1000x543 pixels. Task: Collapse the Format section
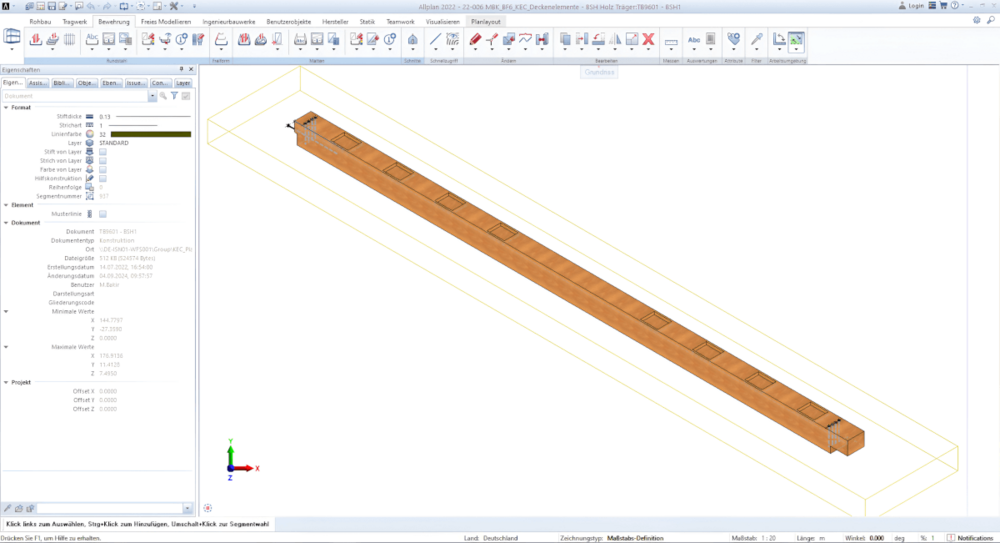pos(5,107)
